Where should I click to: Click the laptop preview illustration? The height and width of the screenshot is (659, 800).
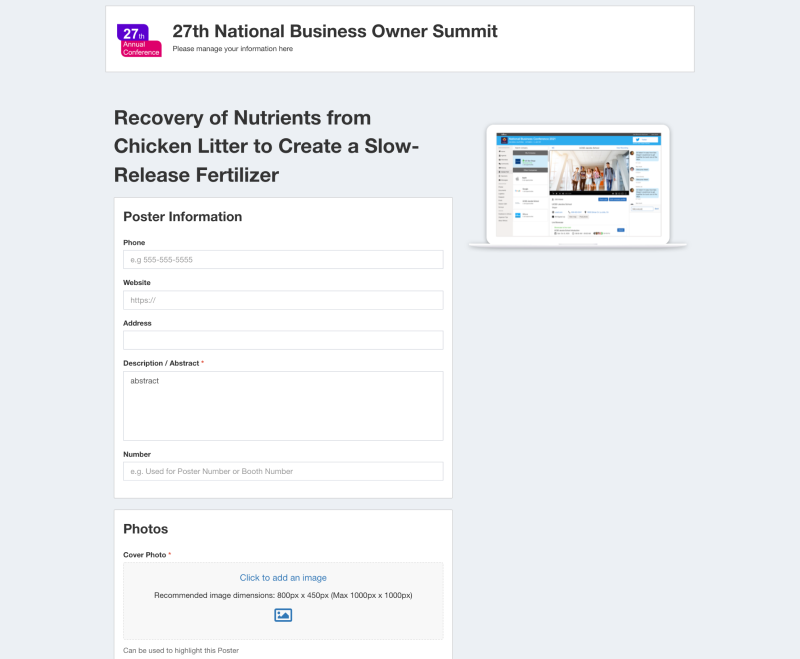click(577, 186)
